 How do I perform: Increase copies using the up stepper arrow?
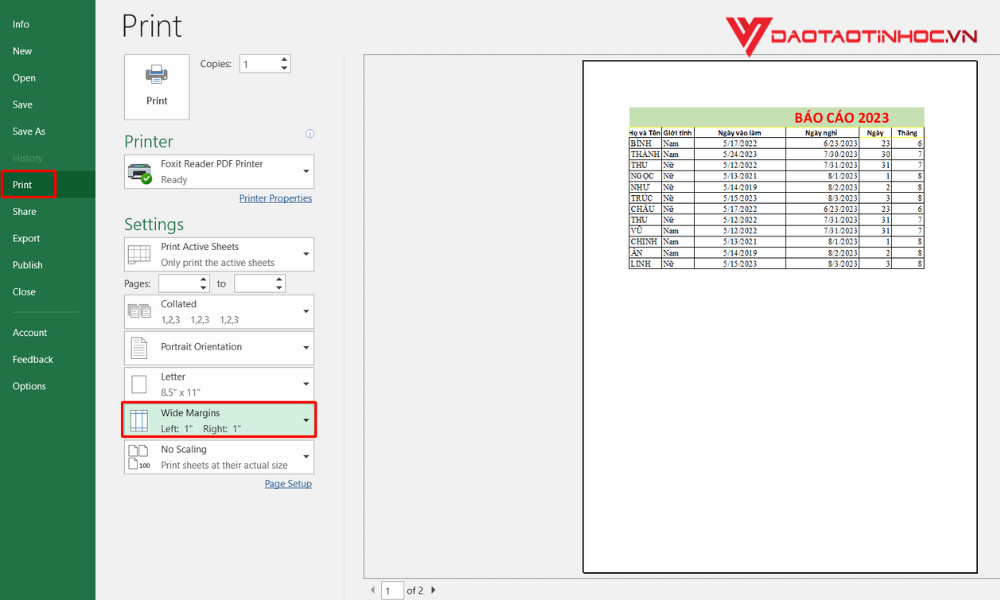285,59
